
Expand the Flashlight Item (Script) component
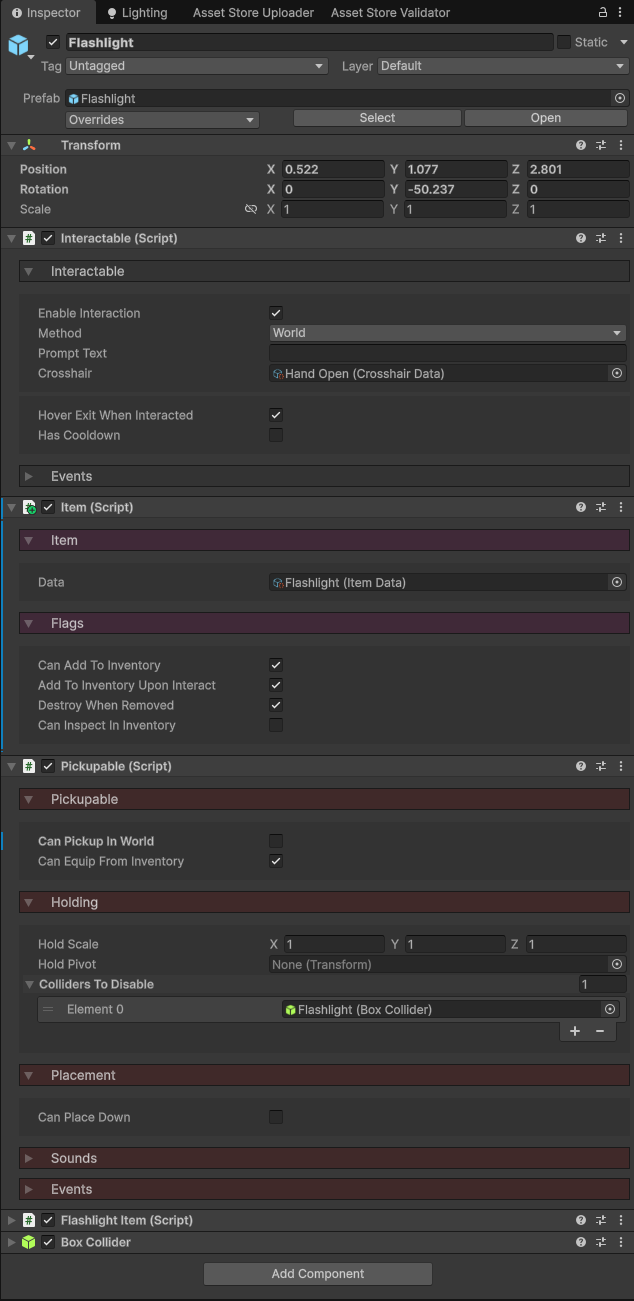click(11, 1220)
